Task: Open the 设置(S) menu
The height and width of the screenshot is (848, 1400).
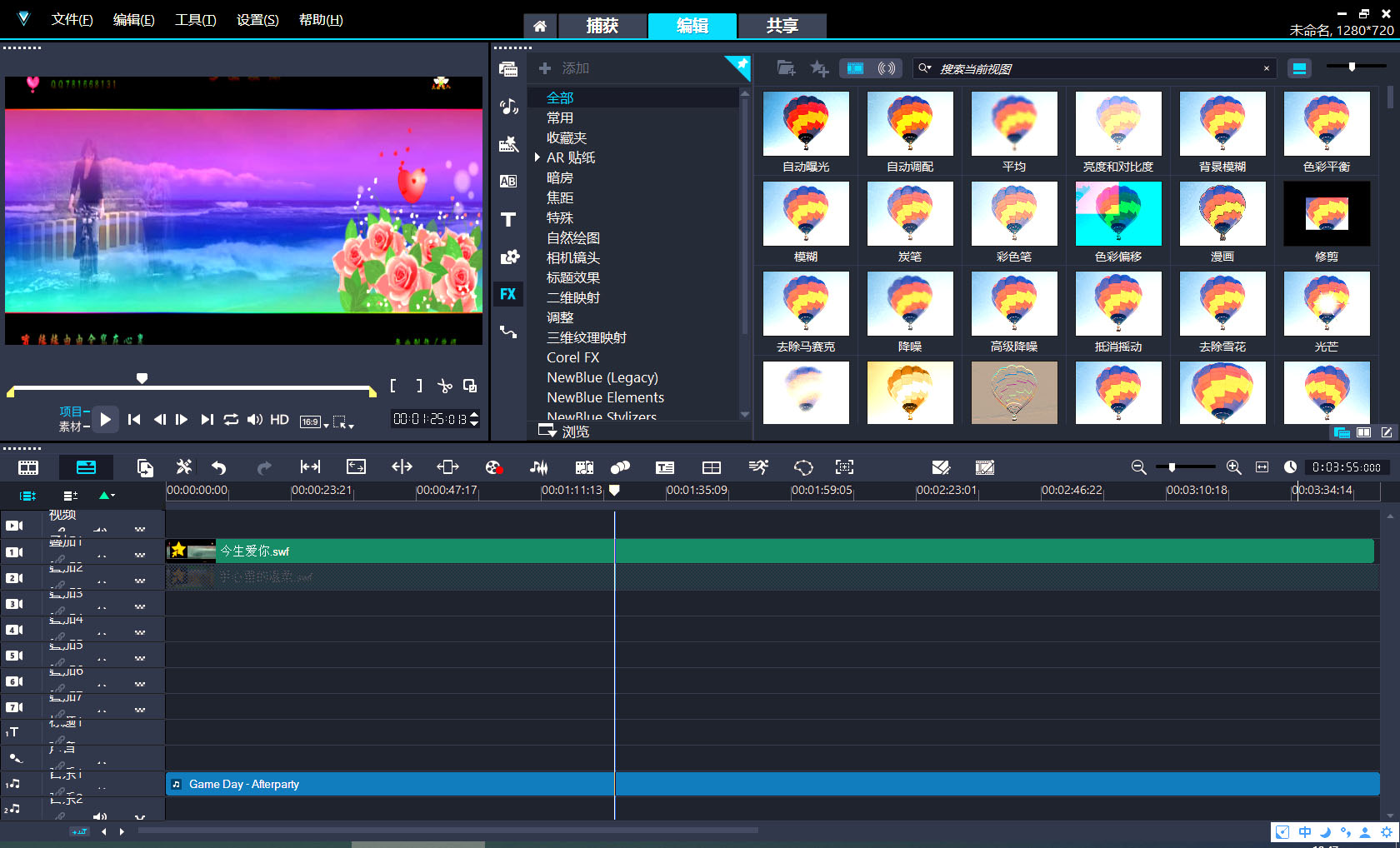Action: [257, 20]
